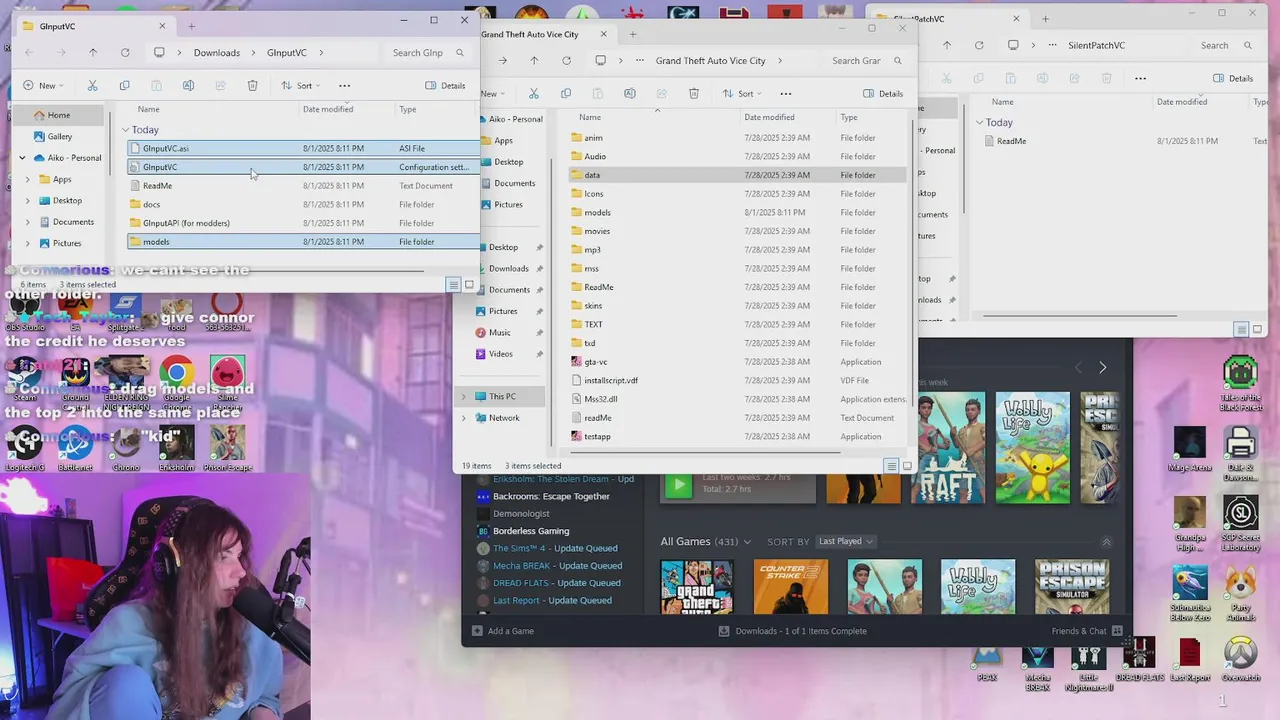Open Sort dropdown in GInputVC window
Image resolution: width=1280 pixels, height=720 pixels.
pyautogui.click(x=300, y=86)
